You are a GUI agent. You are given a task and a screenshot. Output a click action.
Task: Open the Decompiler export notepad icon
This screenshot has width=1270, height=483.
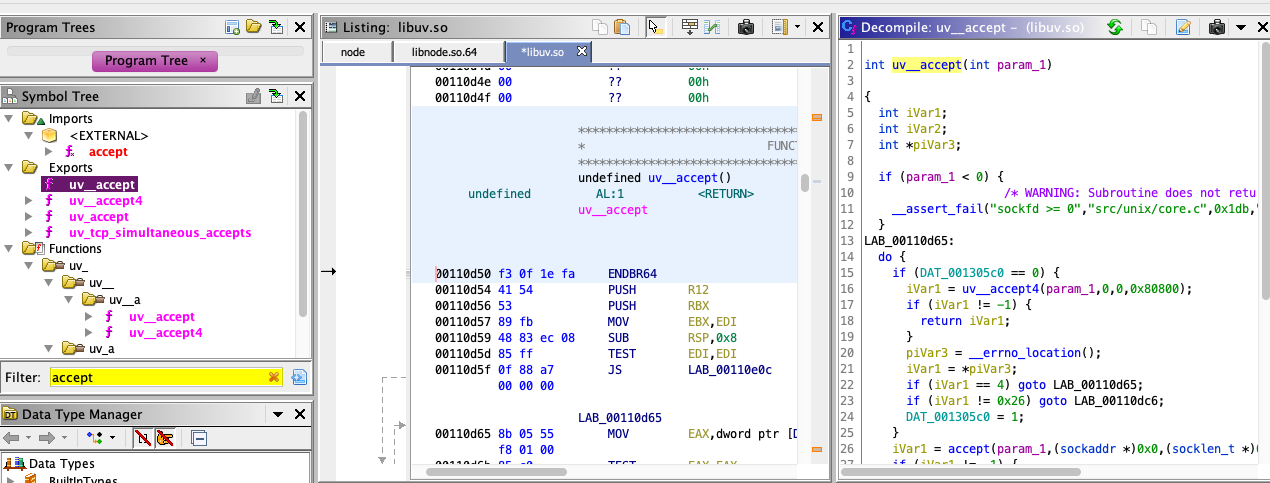[x=1183, y=27]
